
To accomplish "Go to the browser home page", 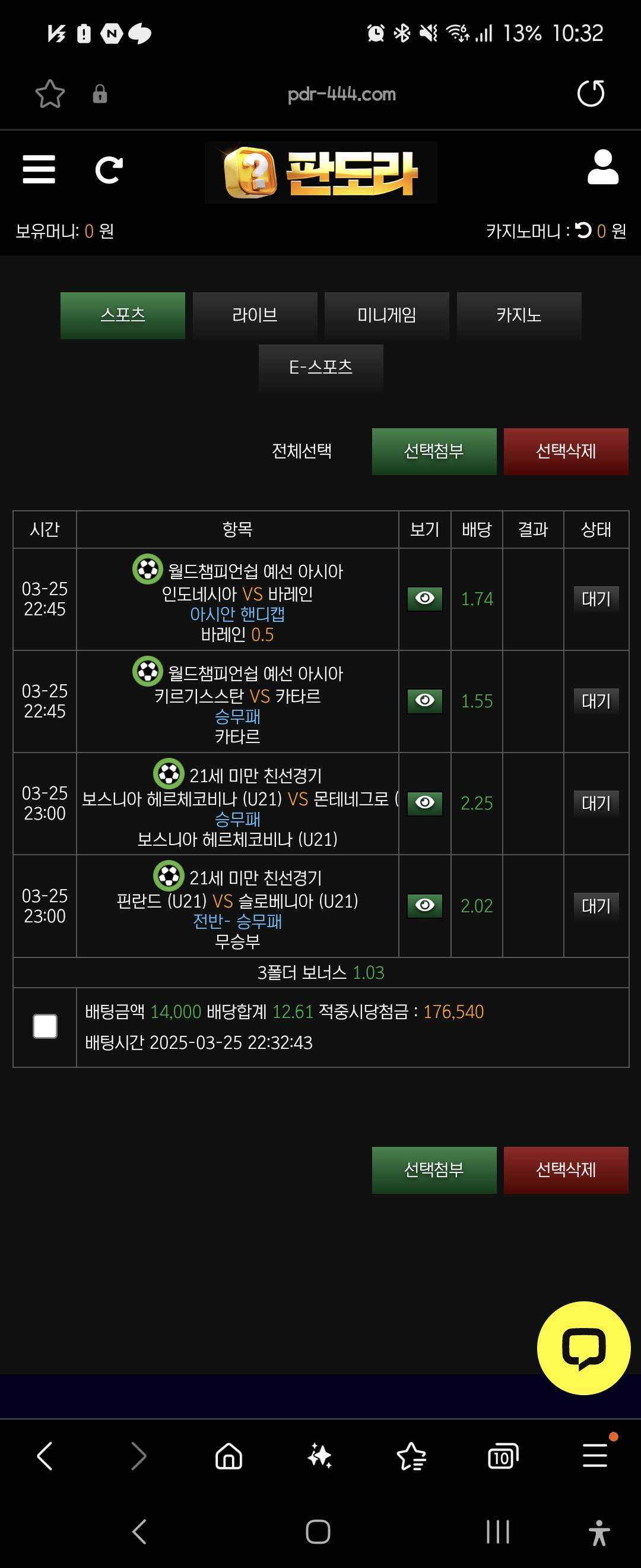I will [x=229, y=1456].
